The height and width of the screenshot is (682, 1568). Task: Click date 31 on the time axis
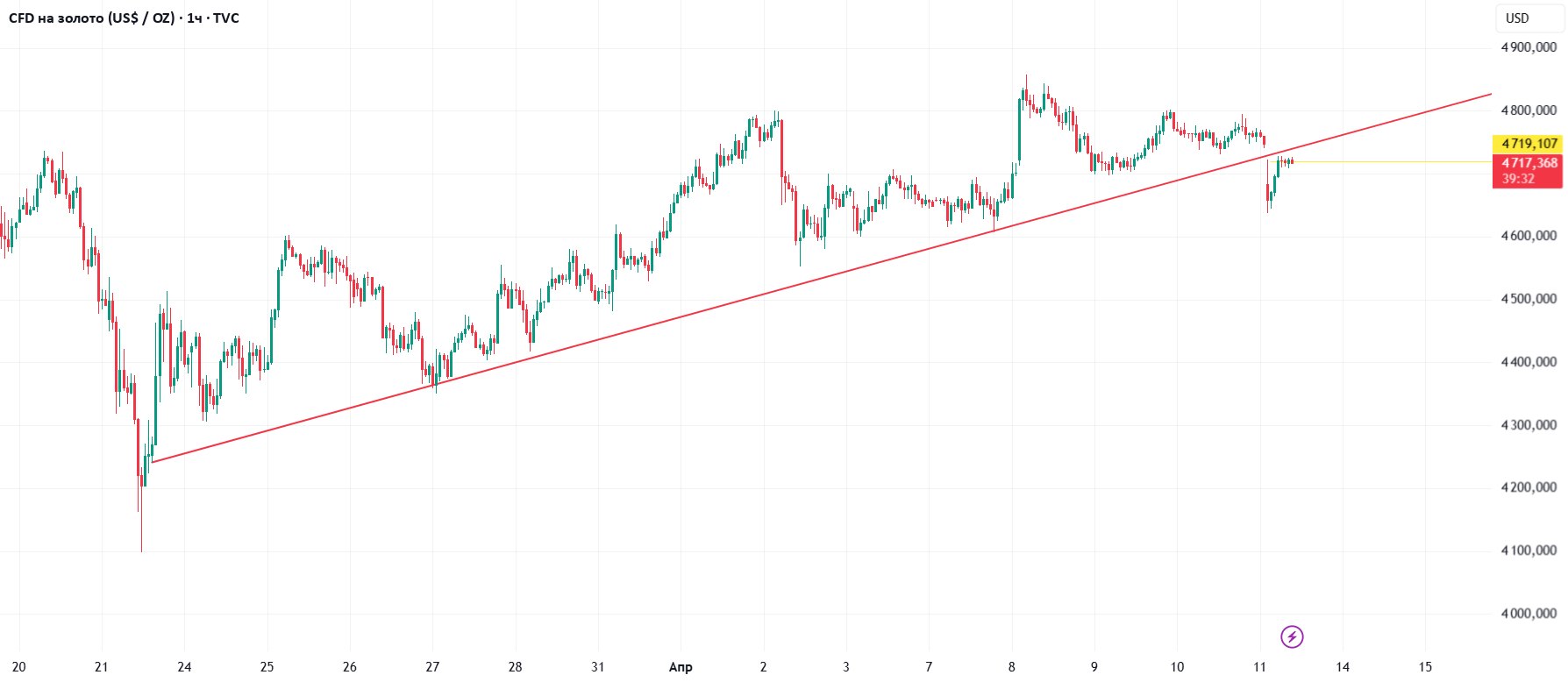[x=597, y=667]
